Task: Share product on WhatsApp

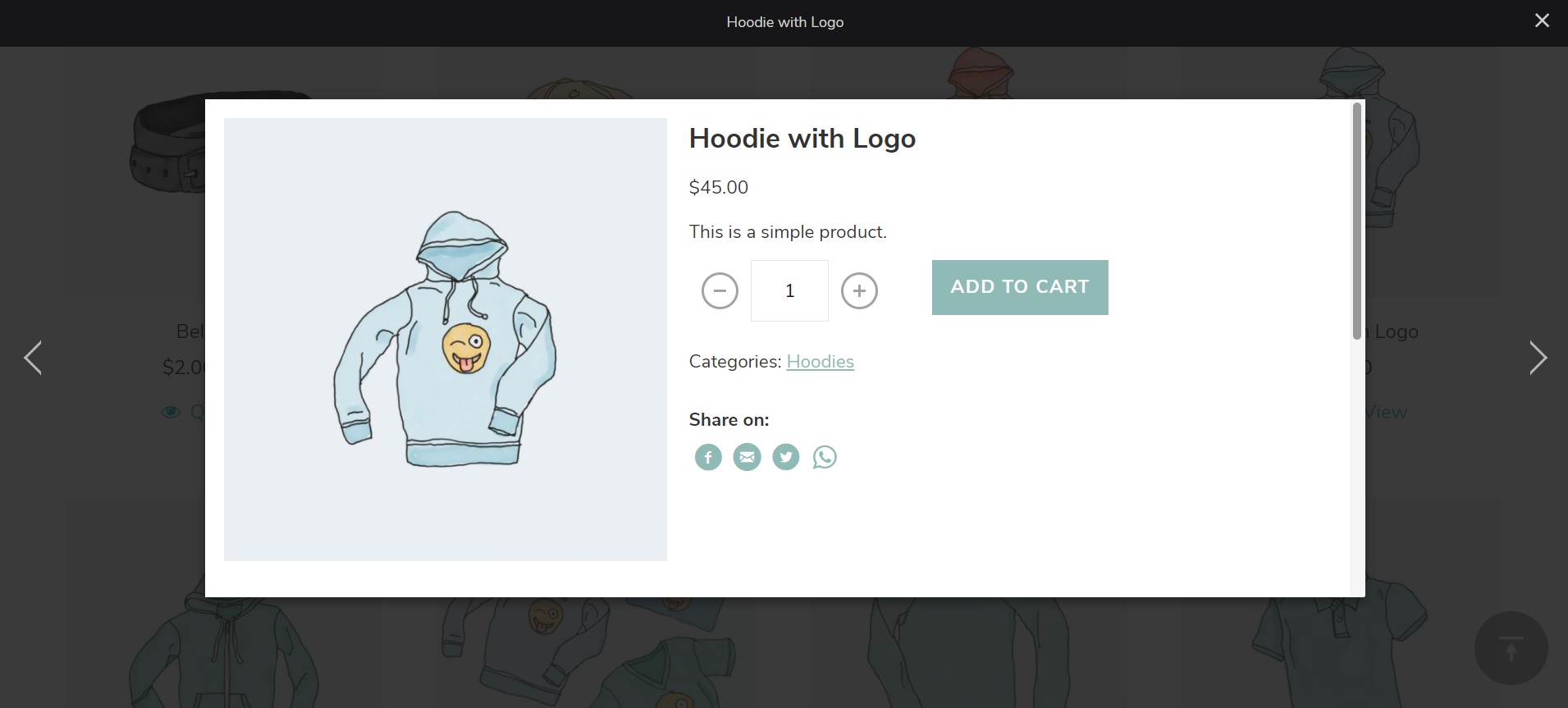Action: 825,457
